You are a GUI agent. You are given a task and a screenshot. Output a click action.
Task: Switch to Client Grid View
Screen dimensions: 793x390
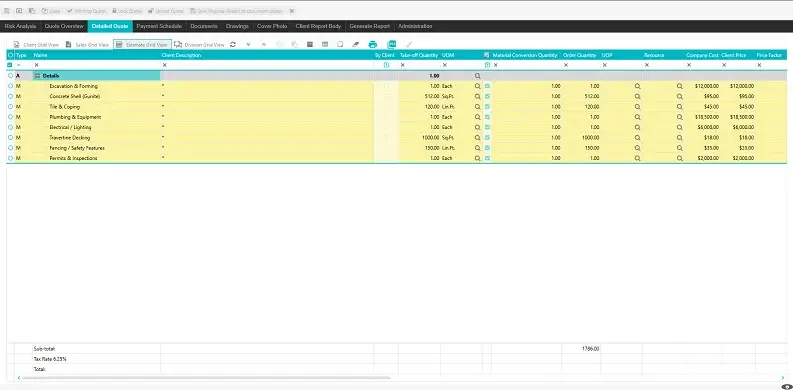coord(36,45)
